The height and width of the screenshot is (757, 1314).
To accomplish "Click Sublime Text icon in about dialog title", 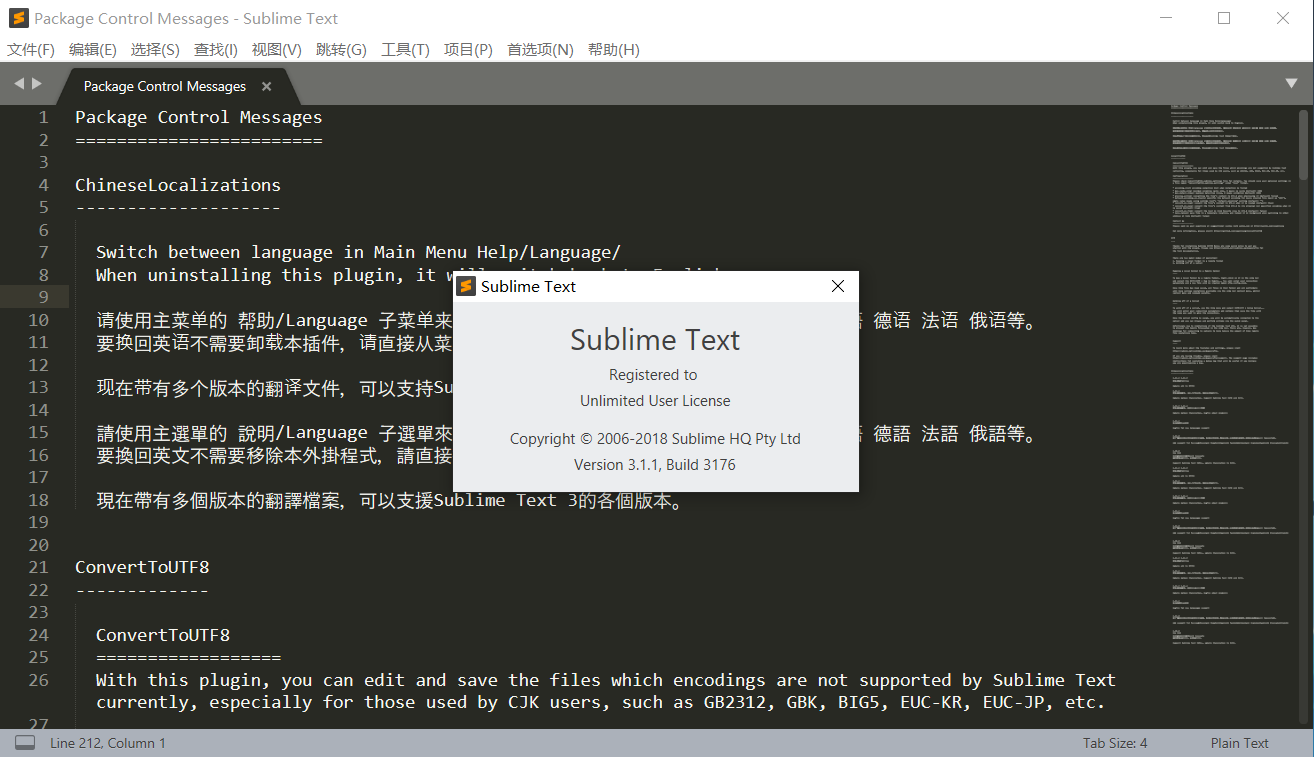I will click(x=466, y=286).
